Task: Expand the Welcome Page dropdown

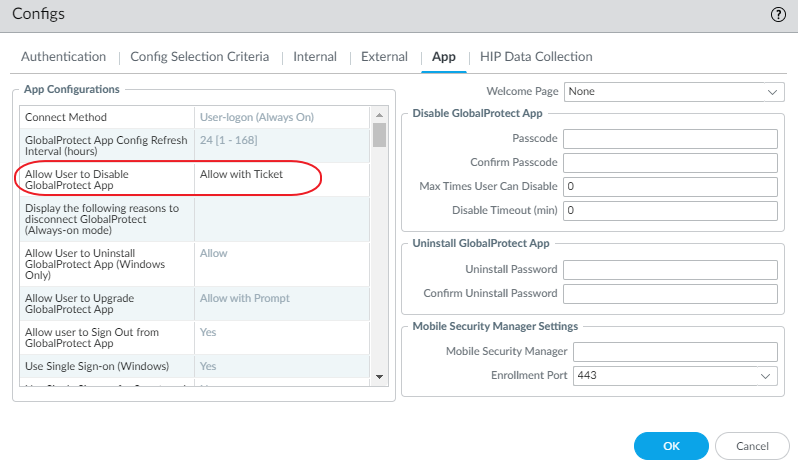Action: [x=674, y=92]
